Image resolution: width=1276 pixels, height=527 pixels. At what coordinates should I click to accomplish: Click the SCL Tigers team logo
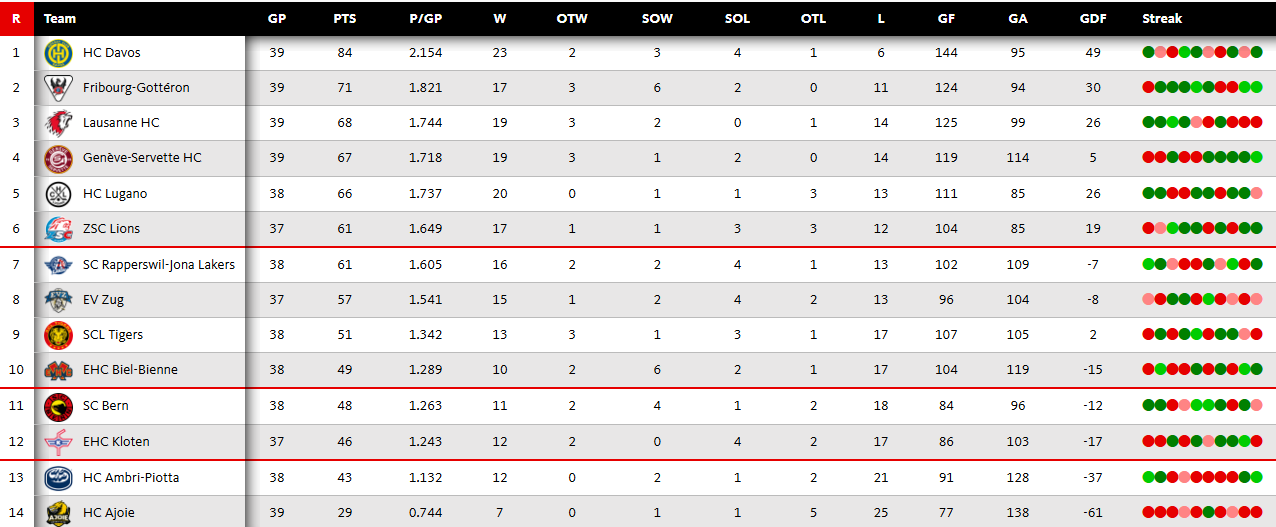click(58, 335)
